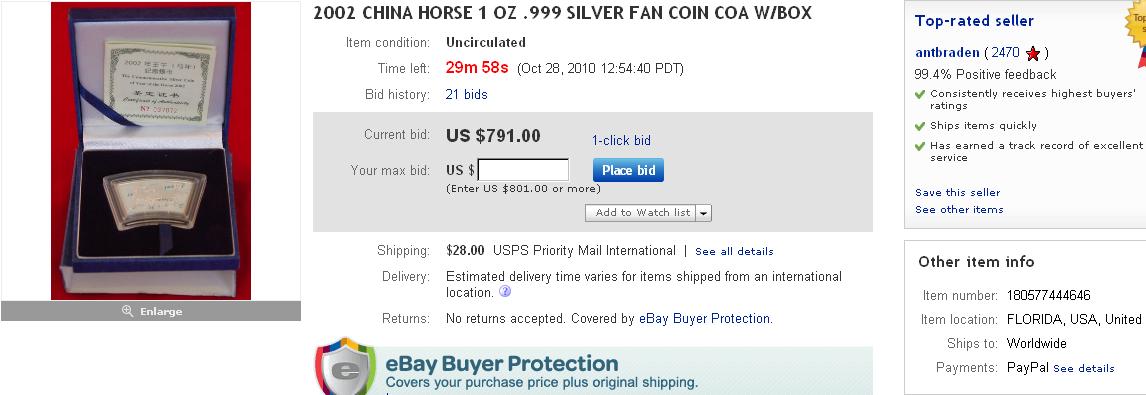This screenshot has width=1146, height=395.
Task: Click the eBay Buyer Protection returns link
Action: (705, 319)
